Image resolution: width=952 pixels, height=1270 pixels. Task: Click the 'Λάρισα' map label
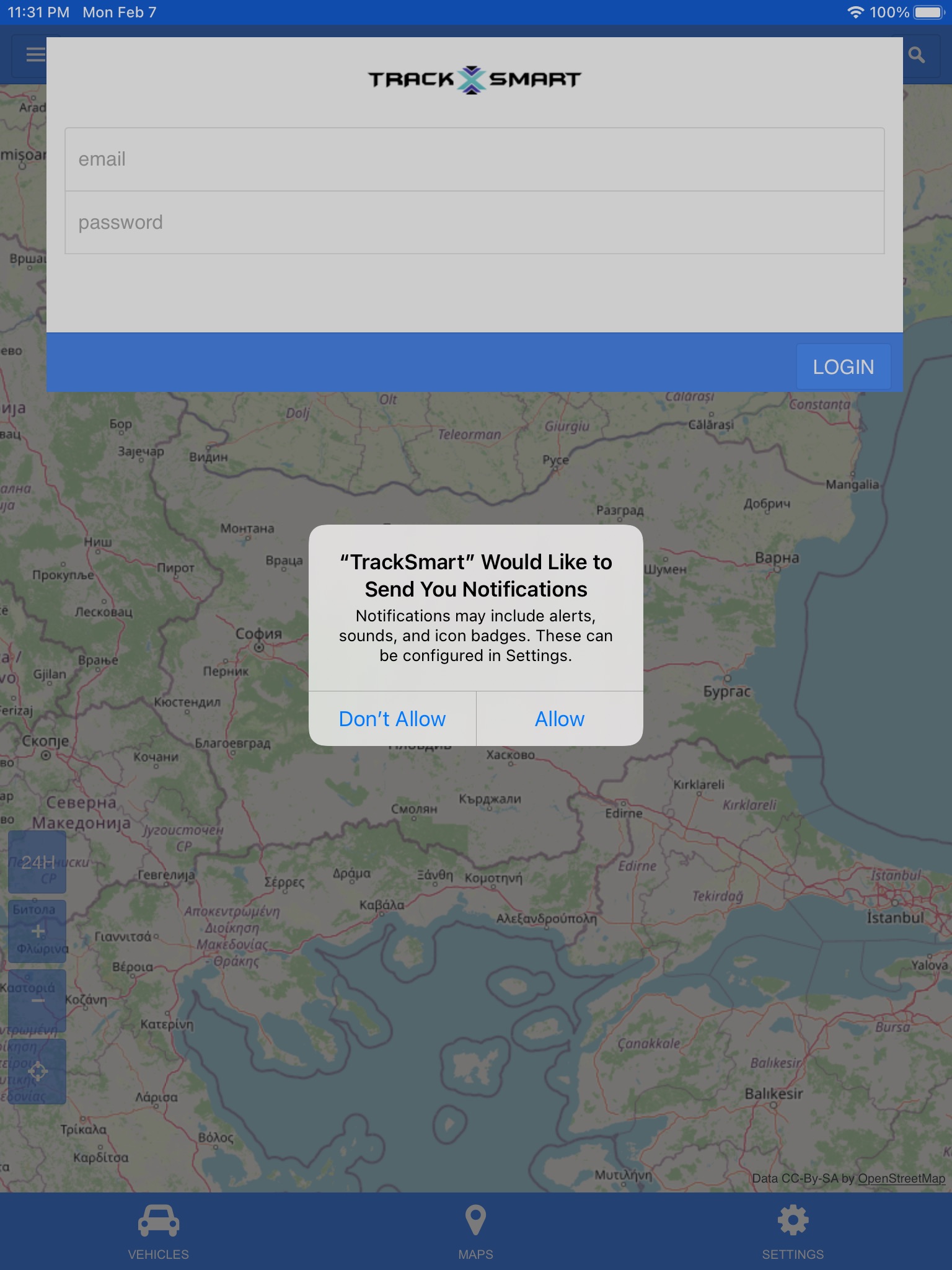coord(156,1097)
